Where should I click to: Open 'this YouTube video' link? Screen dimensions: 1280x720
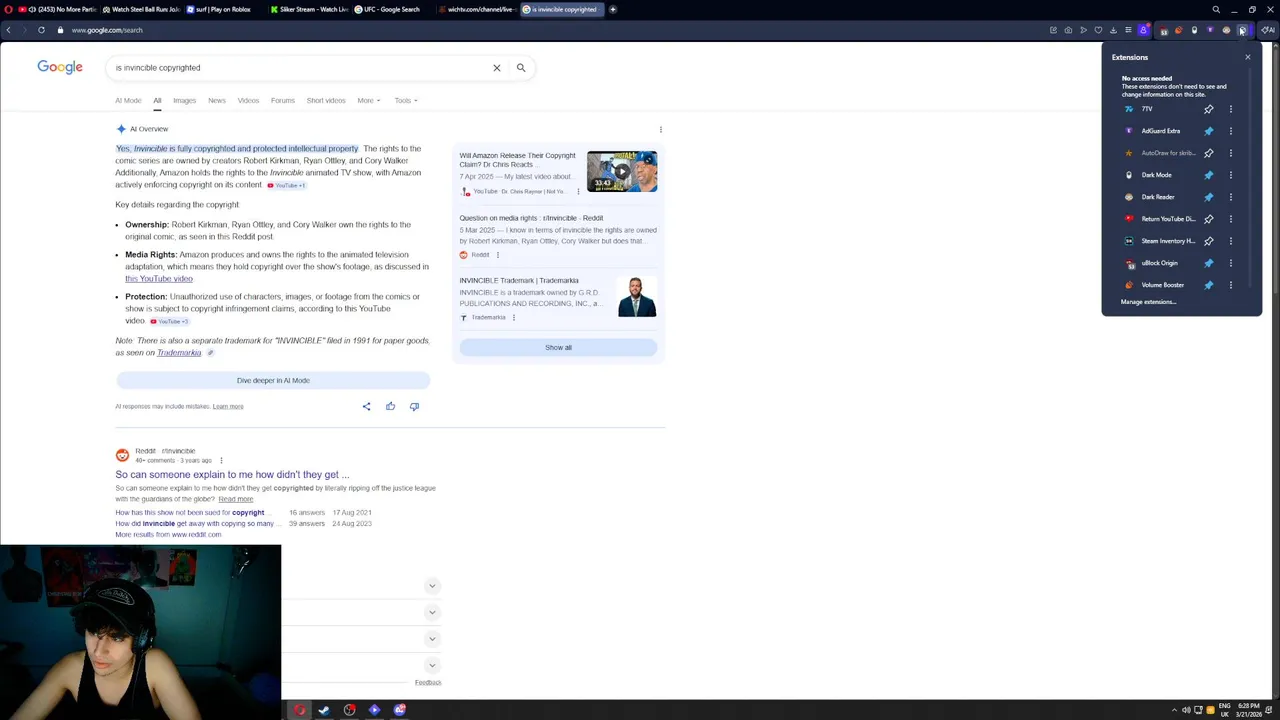click(x=159, y=279)
